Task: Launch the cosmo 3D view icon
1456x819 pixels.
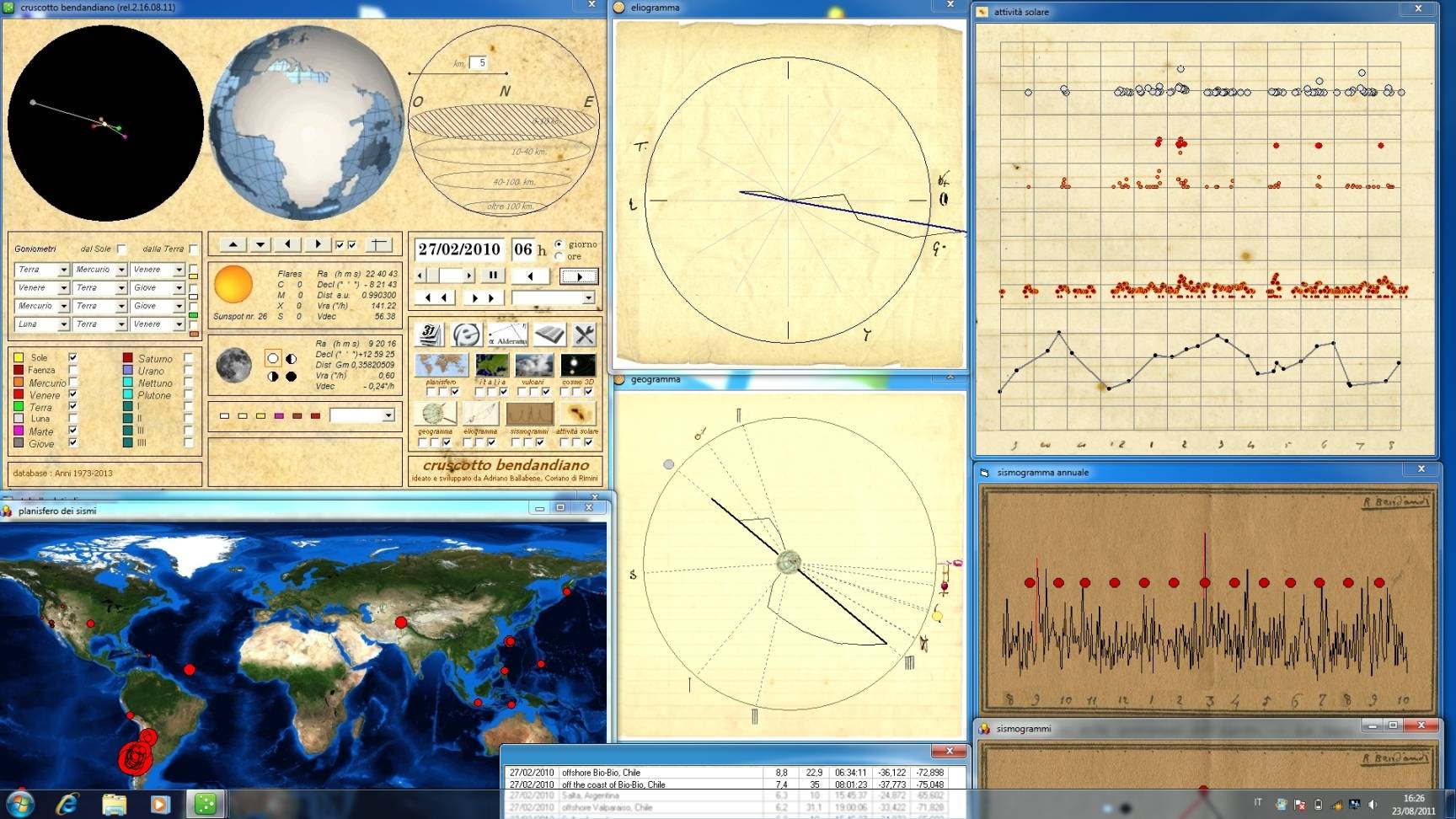Action: click(578, 366)
